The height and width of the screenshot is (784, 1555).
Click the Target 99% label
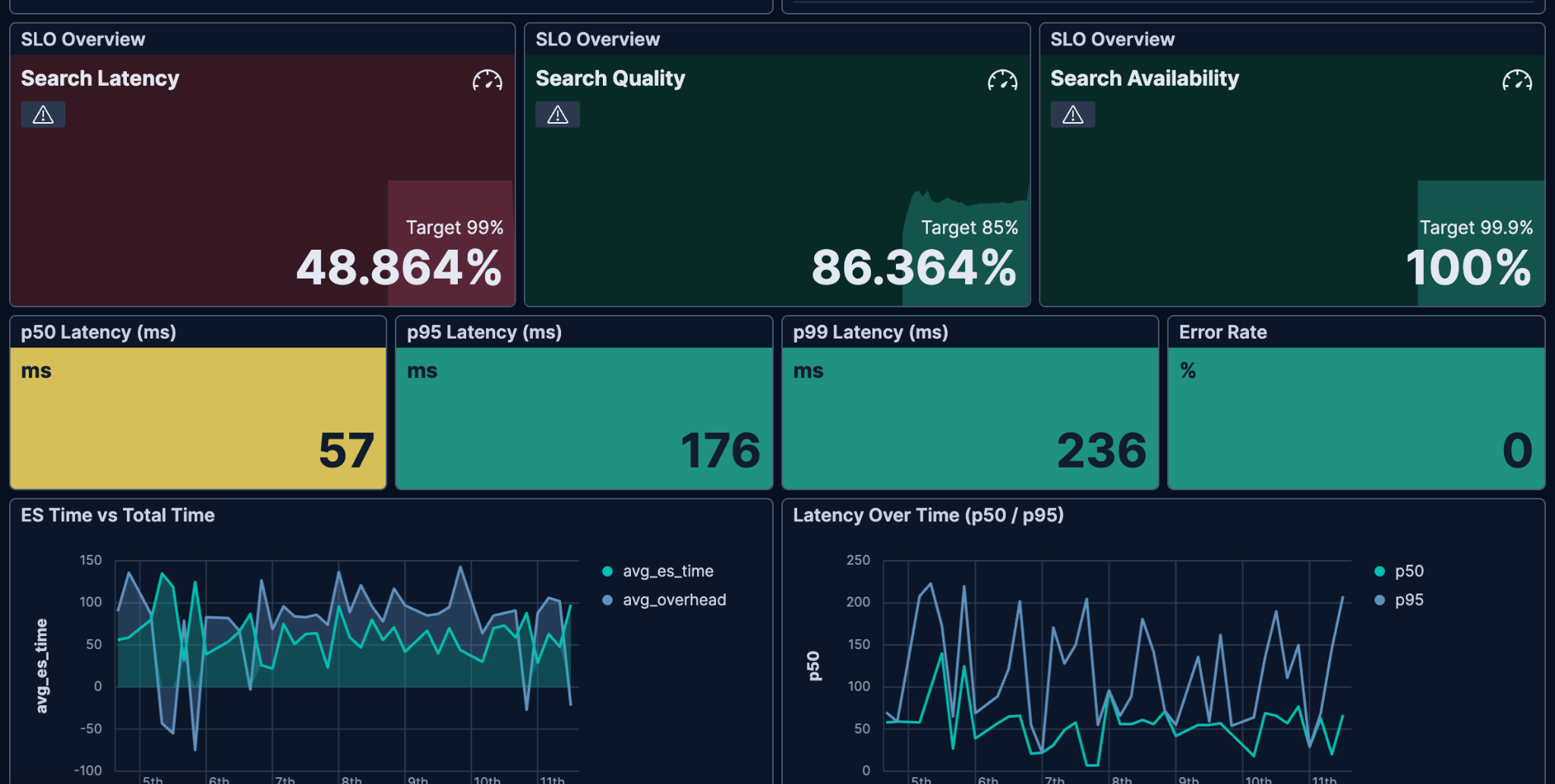(x=455, y=228)
